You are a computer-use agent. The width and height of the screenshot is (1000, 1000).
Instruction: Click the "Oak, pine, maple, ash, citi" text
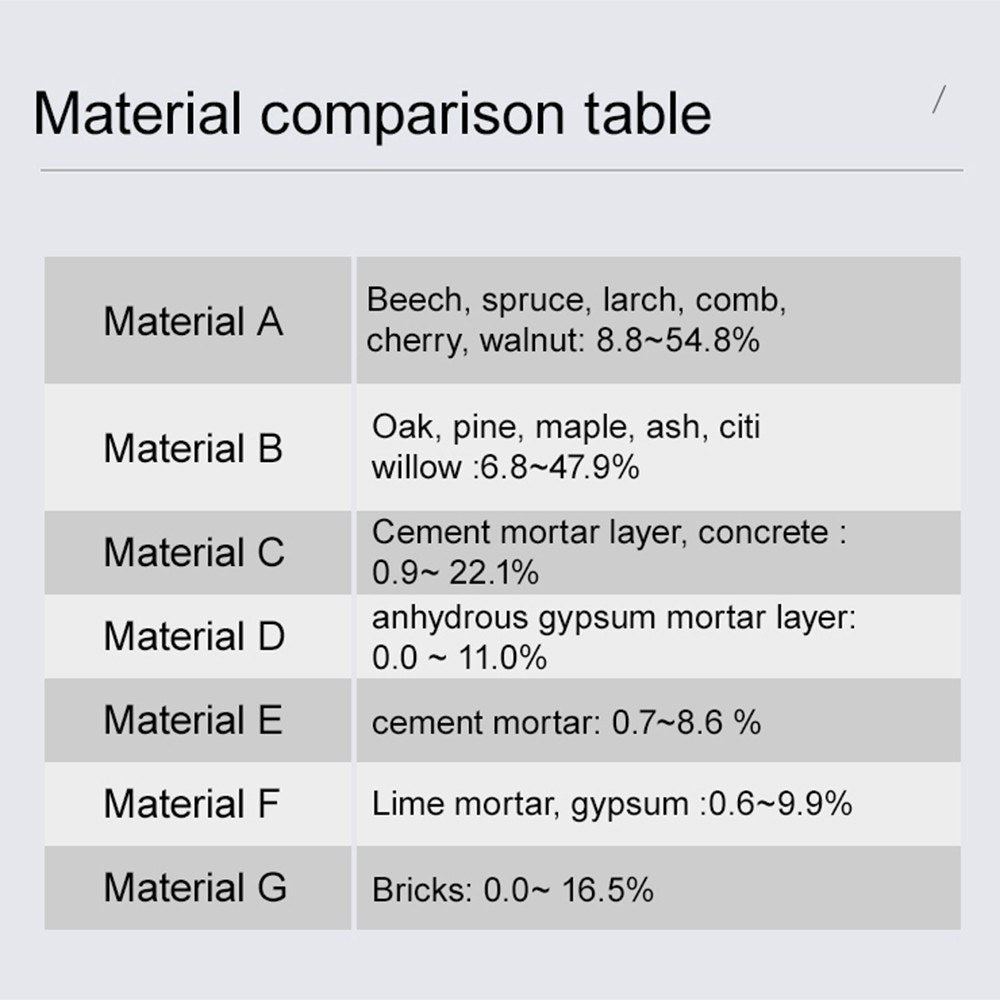(566, 427)
